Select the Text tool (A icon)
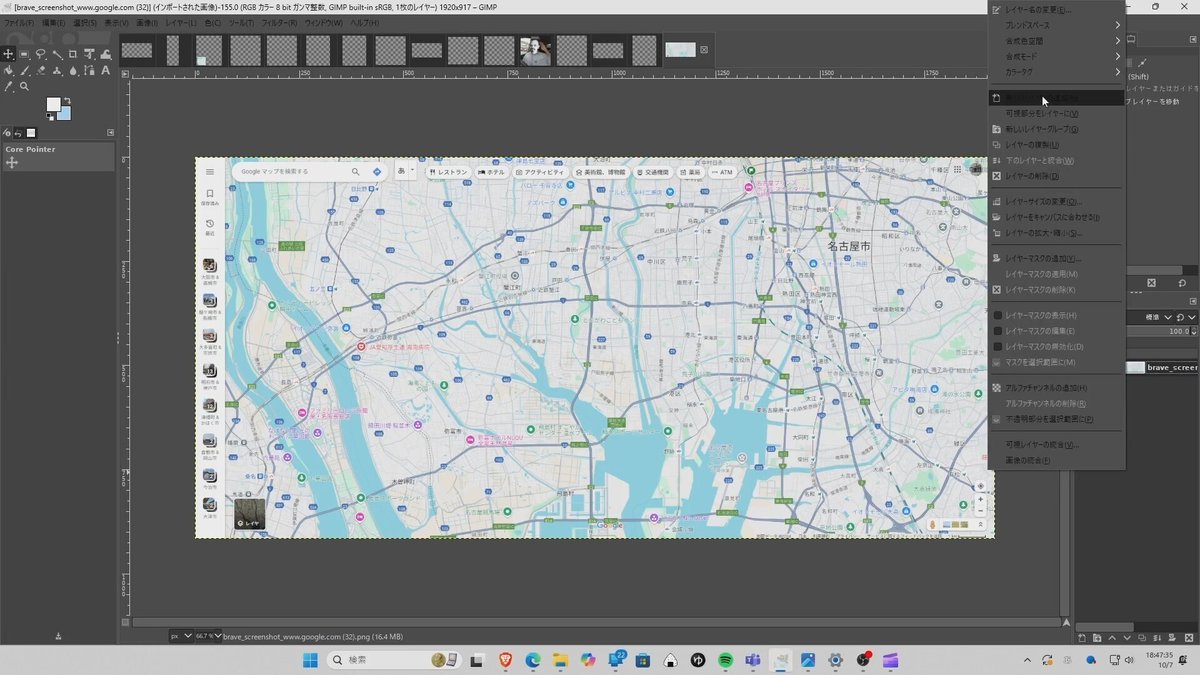 pos(105,70)
